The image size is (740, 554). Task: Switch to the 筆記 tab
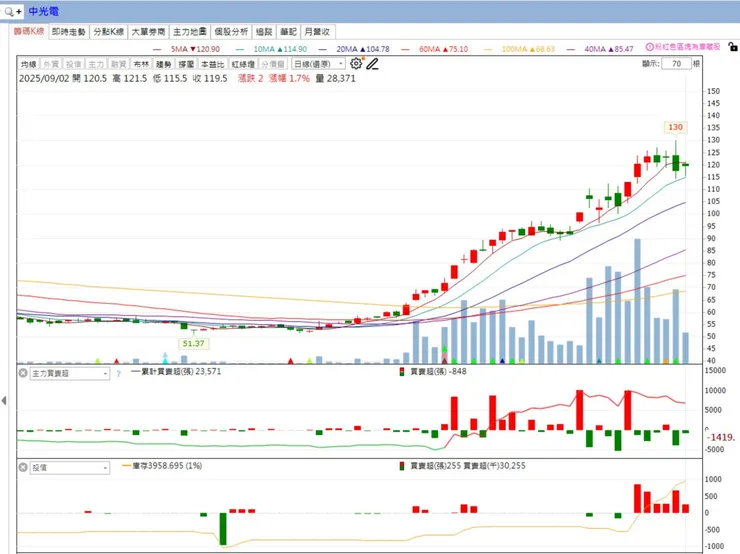click(288, 32)
